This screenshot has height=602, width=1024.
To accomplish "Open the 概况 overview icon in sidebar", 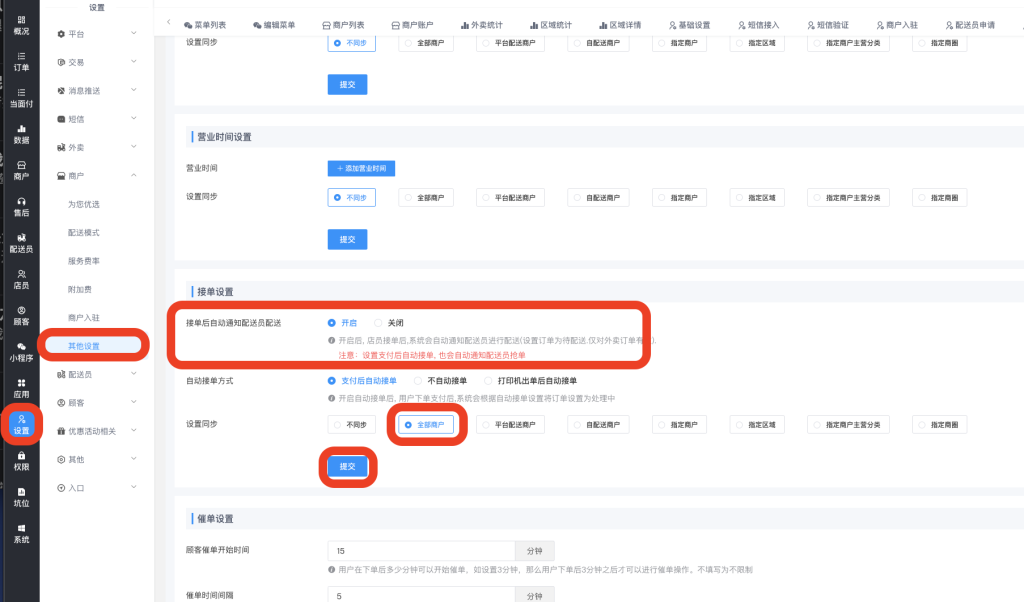I will [x=21, y=25].
